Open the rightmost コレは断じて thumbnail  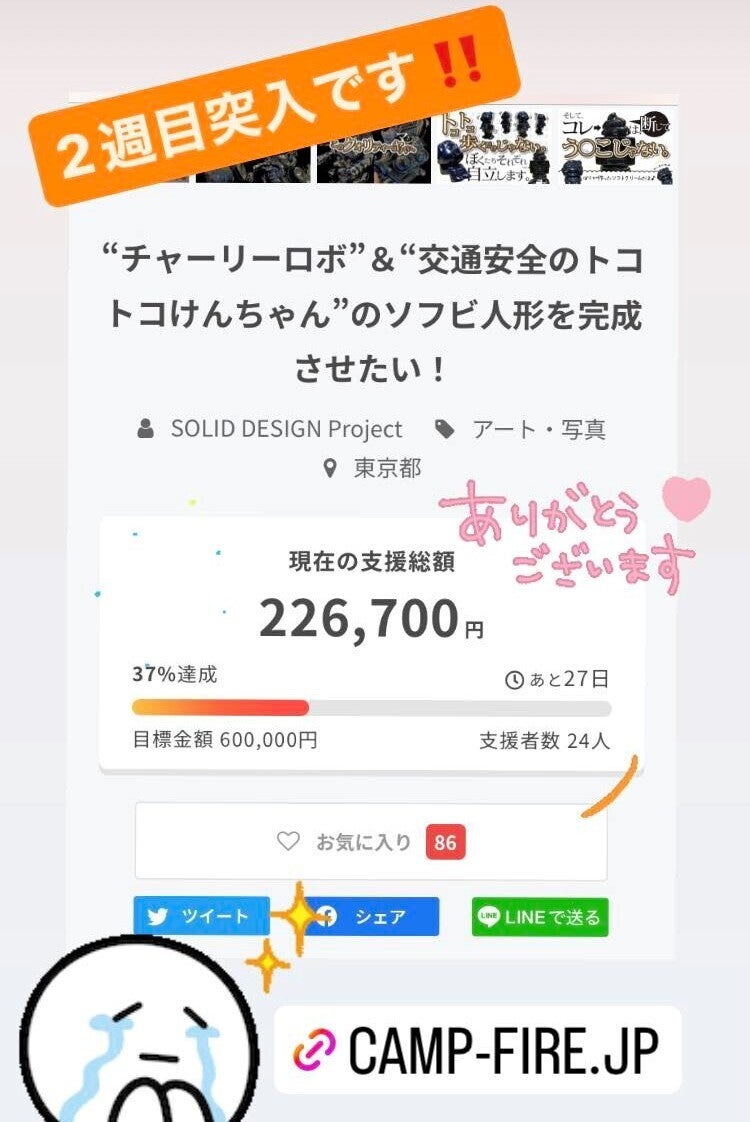(x=614, y=148)
